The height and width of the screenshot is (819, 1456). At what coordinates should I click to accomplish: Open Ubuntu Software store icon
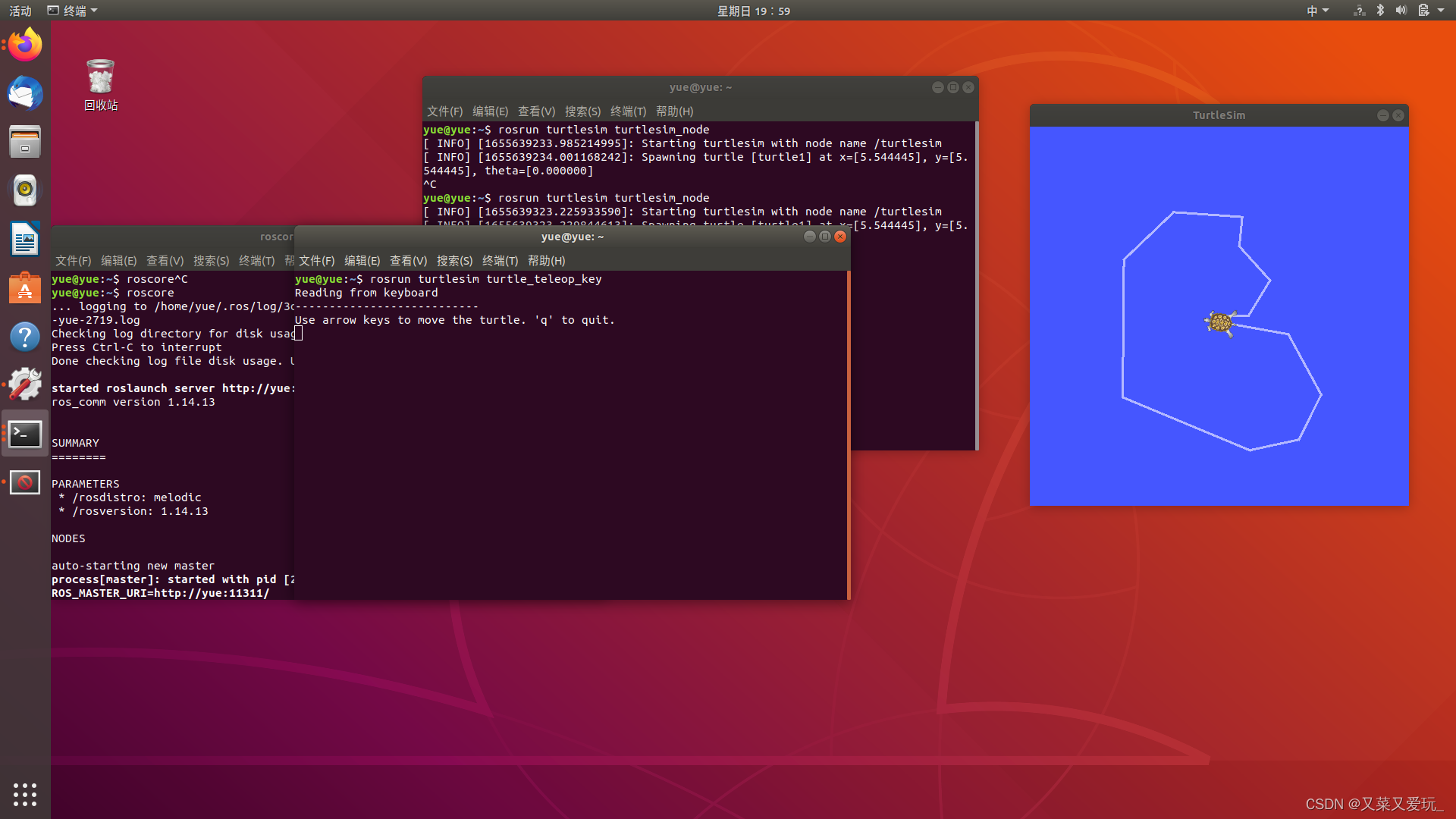coord(25,288)
